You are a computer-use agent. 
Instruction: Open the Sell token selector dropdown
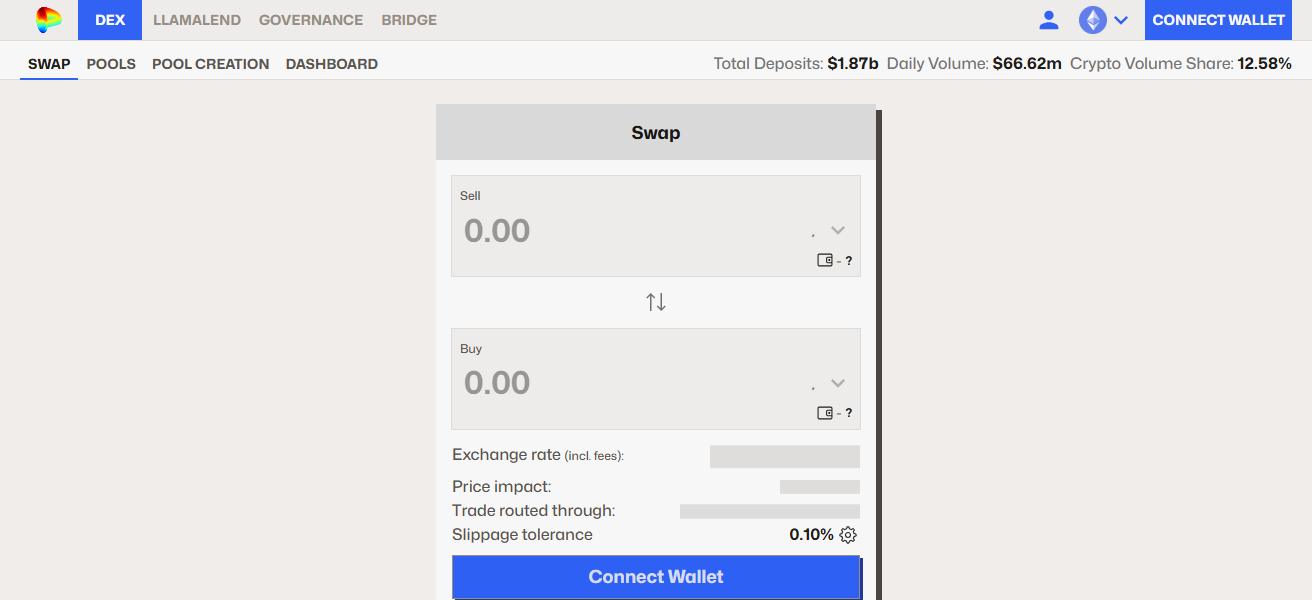click(x=837, y=229)
